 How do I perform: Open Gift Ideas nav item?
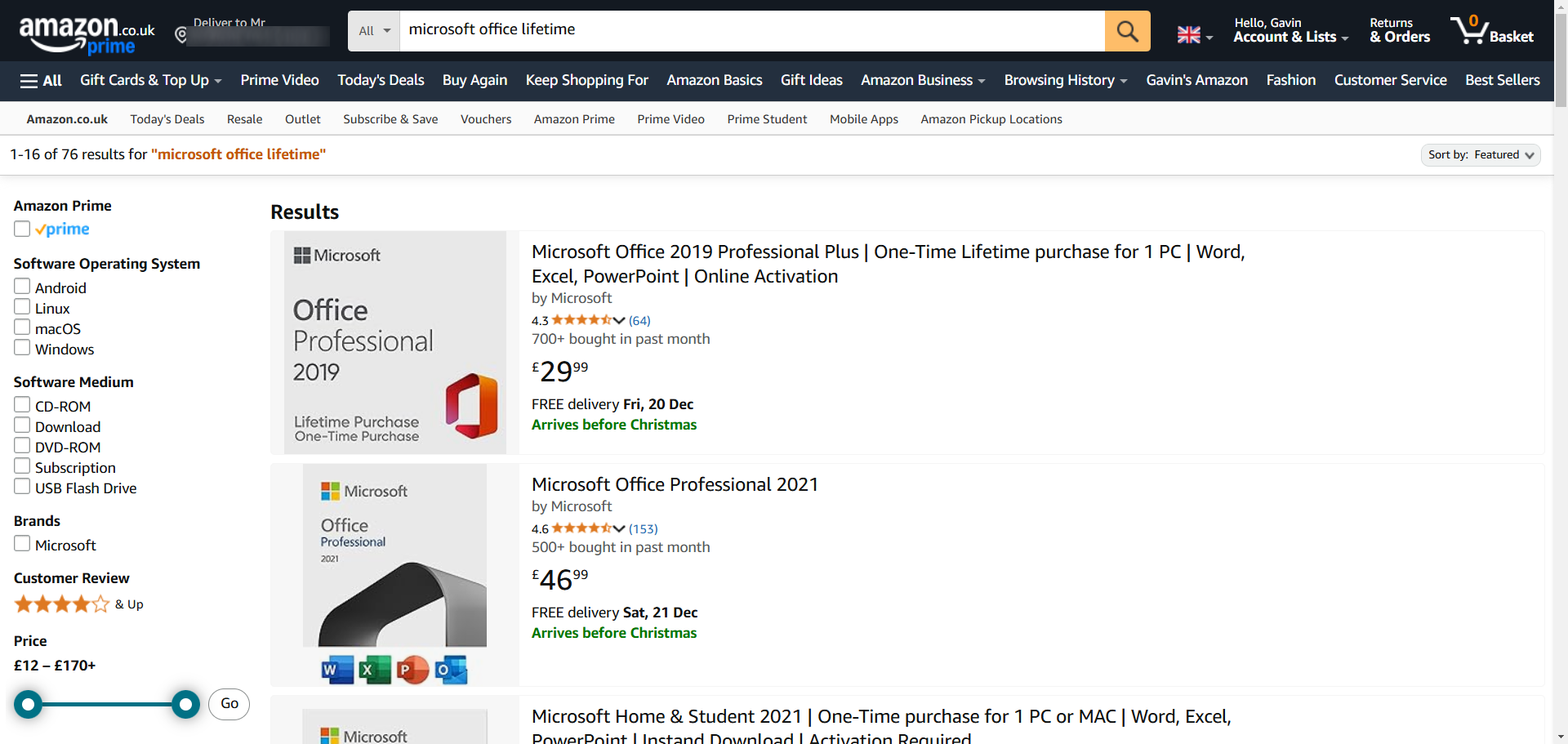[811, 80]
